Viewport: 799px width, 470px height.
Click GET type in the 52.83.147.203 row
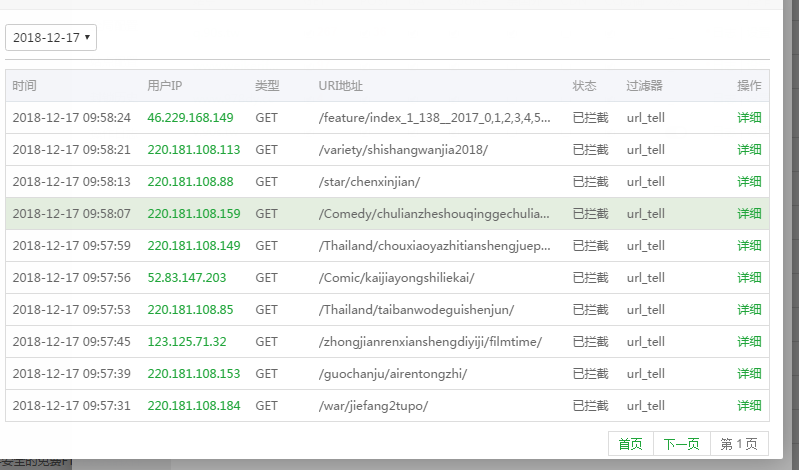(x=267, y=278)
